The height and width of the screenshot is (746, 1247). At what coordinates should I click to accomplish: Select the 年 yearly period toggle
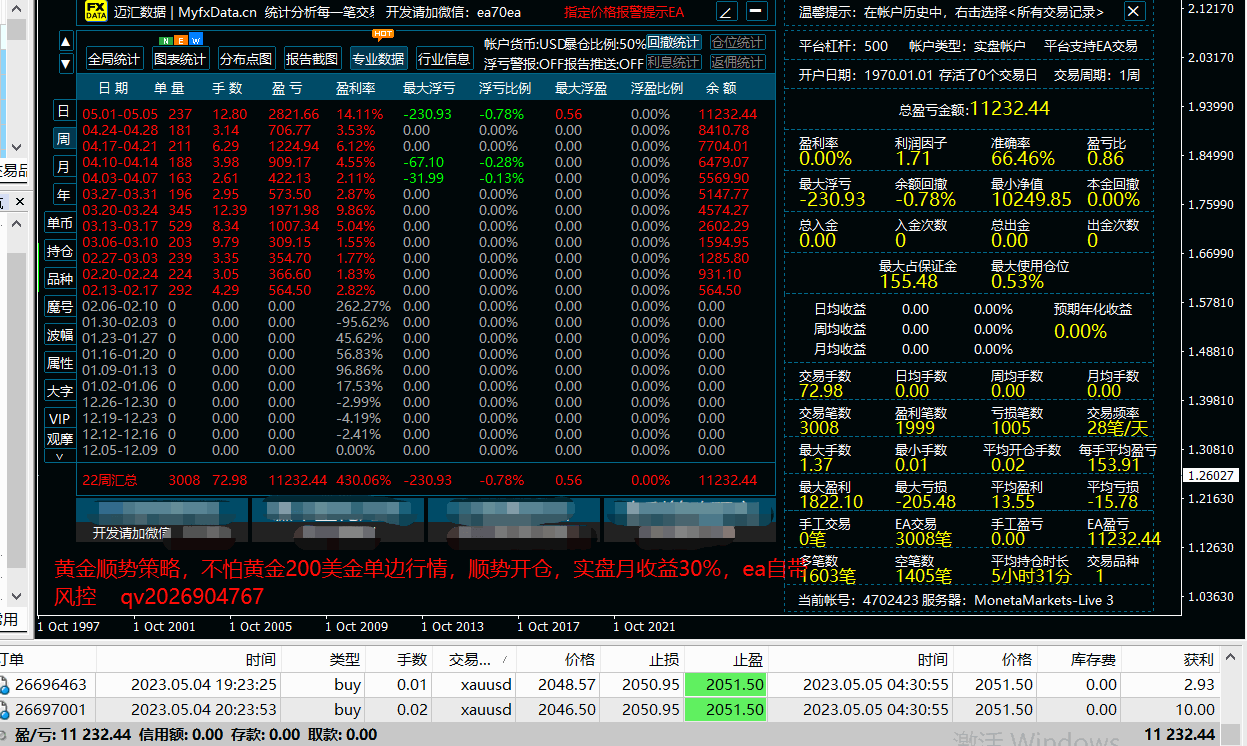click(63, 194)
